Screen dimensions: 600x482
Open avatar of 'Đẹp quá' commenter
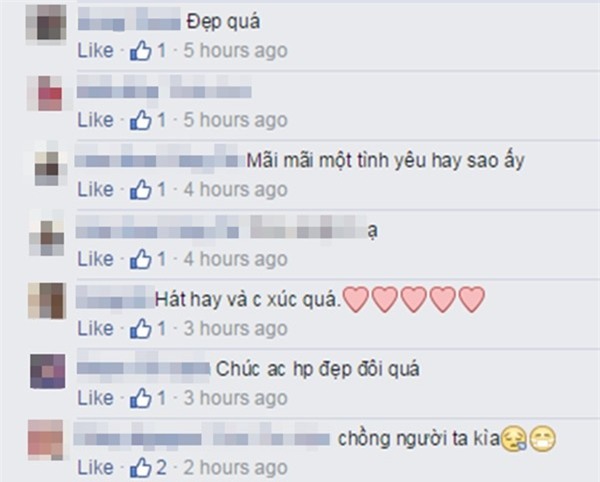point(46,24)
